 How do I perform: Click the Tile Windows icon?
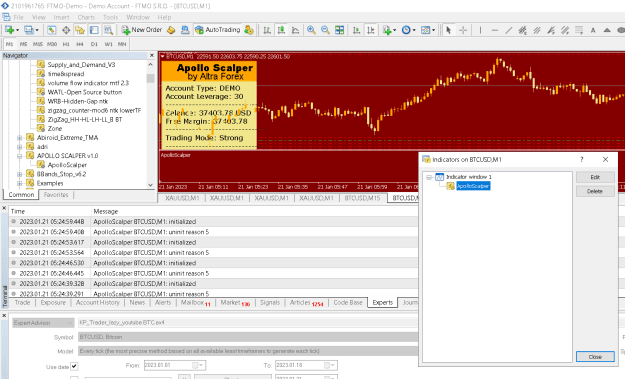(x=339, y=30)
